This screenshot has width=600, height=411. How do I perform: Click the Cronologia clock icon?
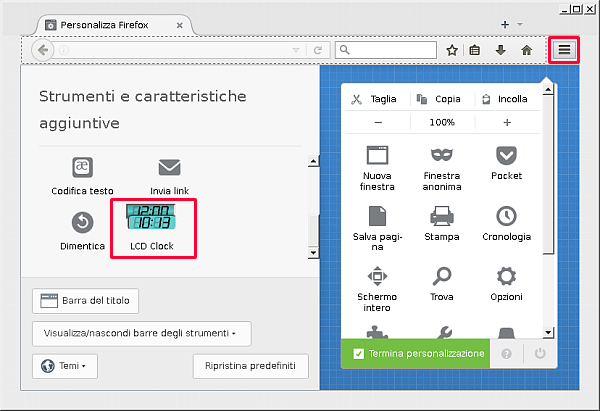tap(506, 216)
